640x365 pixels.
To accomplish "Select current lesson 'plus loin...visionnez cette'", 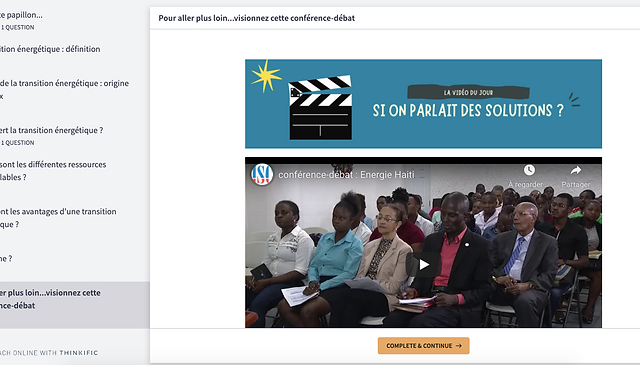I will (x=75, y=305).
